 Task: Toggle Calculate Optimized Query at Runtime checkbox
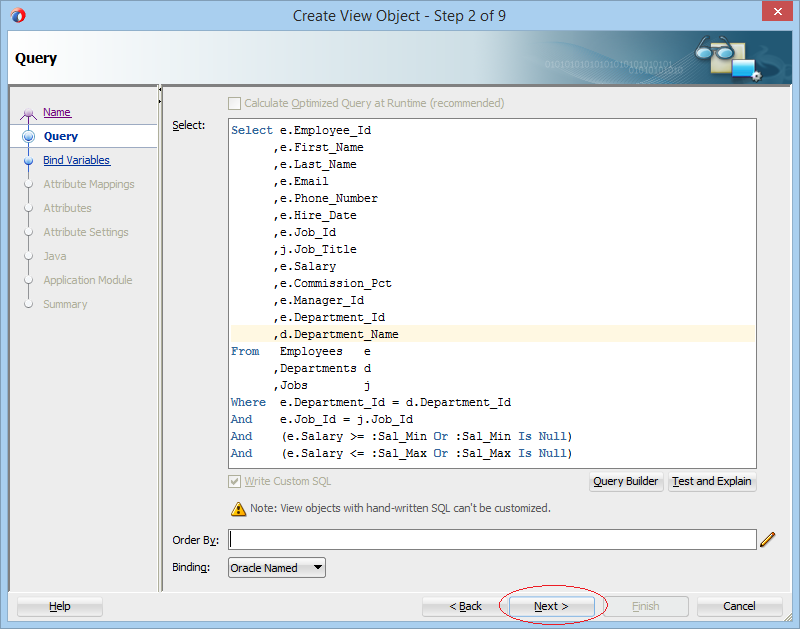tap(234, 104)
